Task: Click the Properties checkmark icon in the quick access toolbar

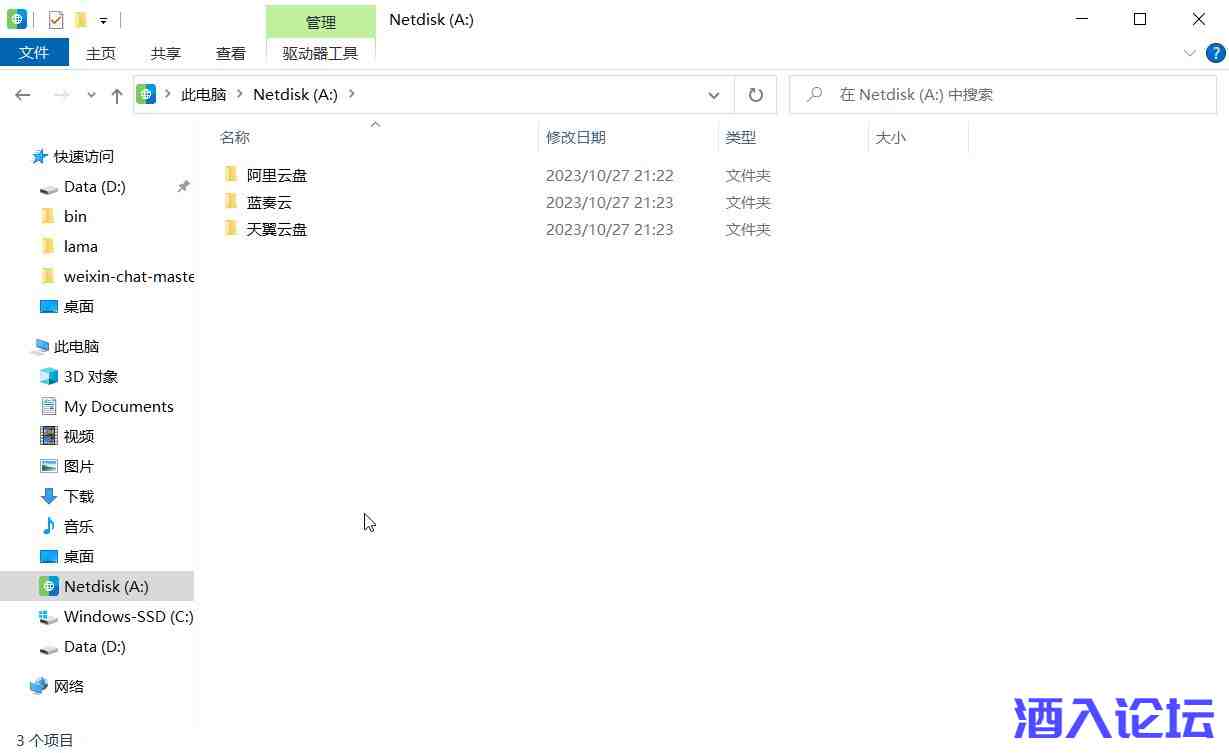Action: (x=56, y=19)
